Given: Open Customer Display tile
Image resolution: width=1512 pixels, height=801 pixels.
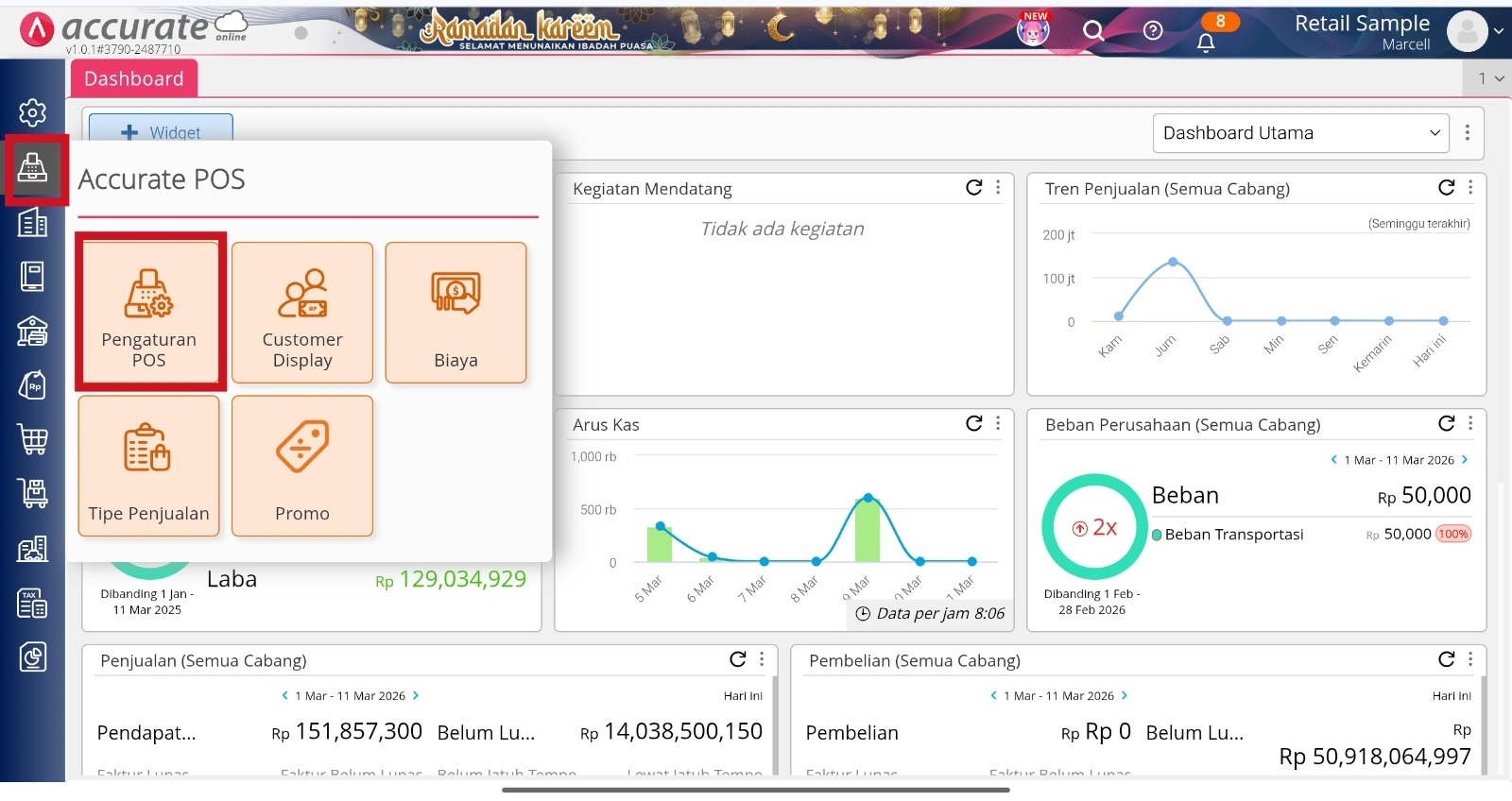Looking at the screenshot, I should [x=302, y=313].
